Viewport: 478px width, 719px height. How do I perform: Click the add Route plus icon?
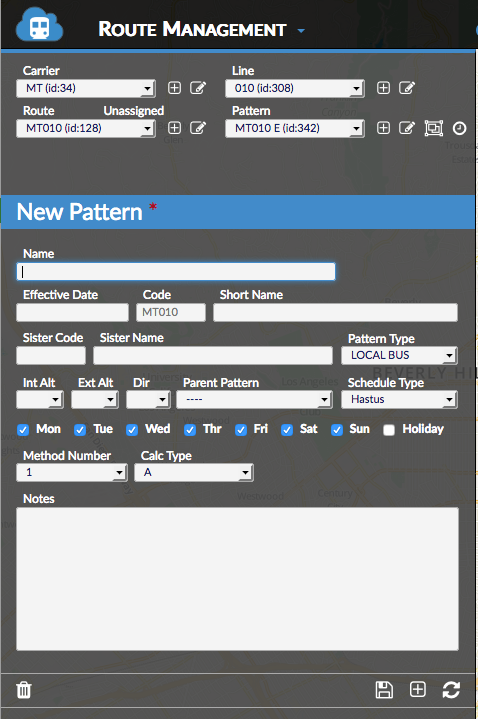click(174, 127)
